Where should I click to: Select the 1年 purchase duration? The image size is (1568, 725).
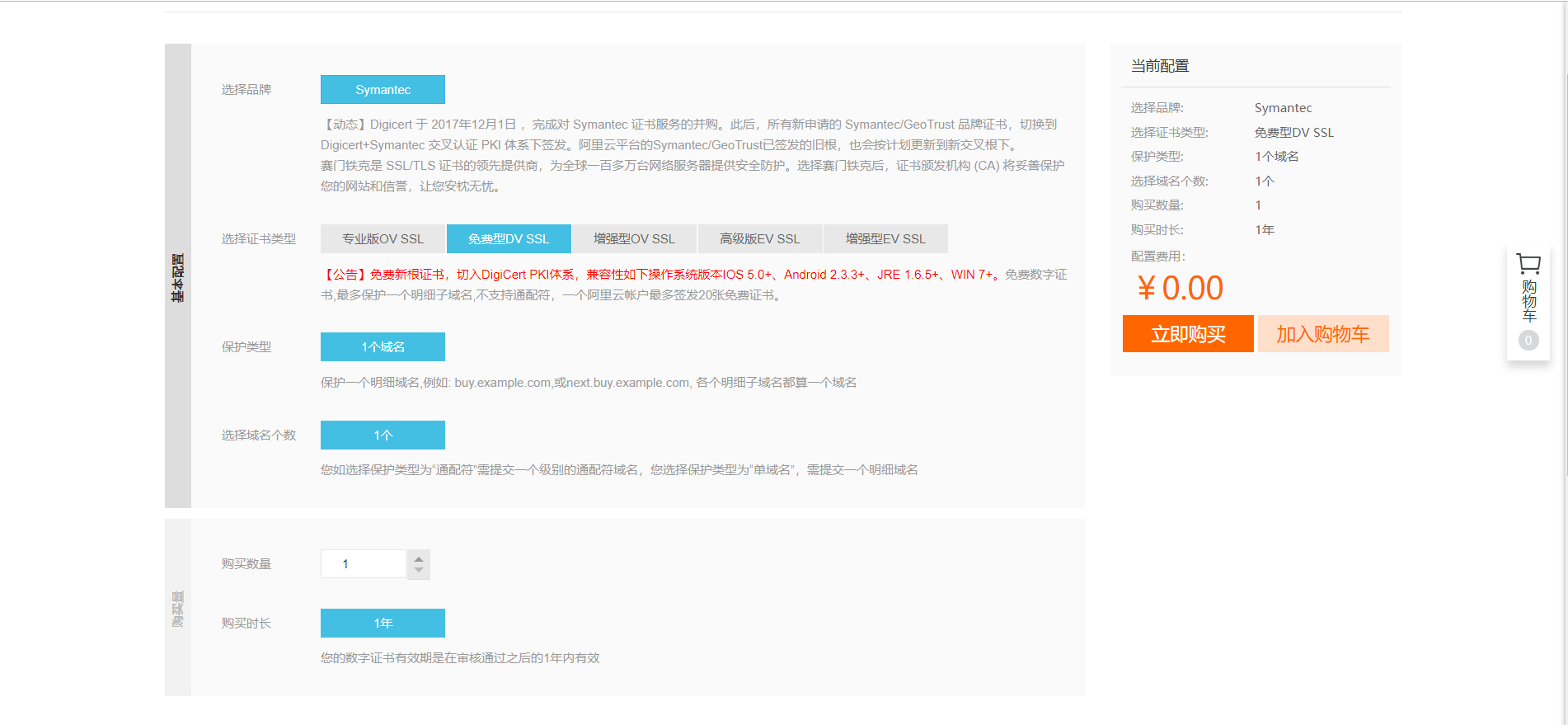tap(383, 623)
